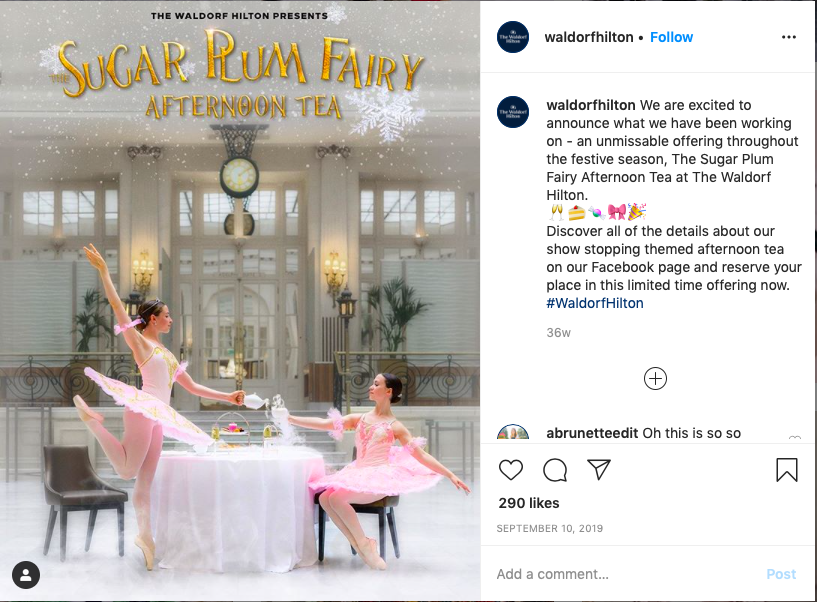The height and width of the screenshot is (602, 817).
Task: Save the post with the bookmark icon
Action: [x=787, y=470]
